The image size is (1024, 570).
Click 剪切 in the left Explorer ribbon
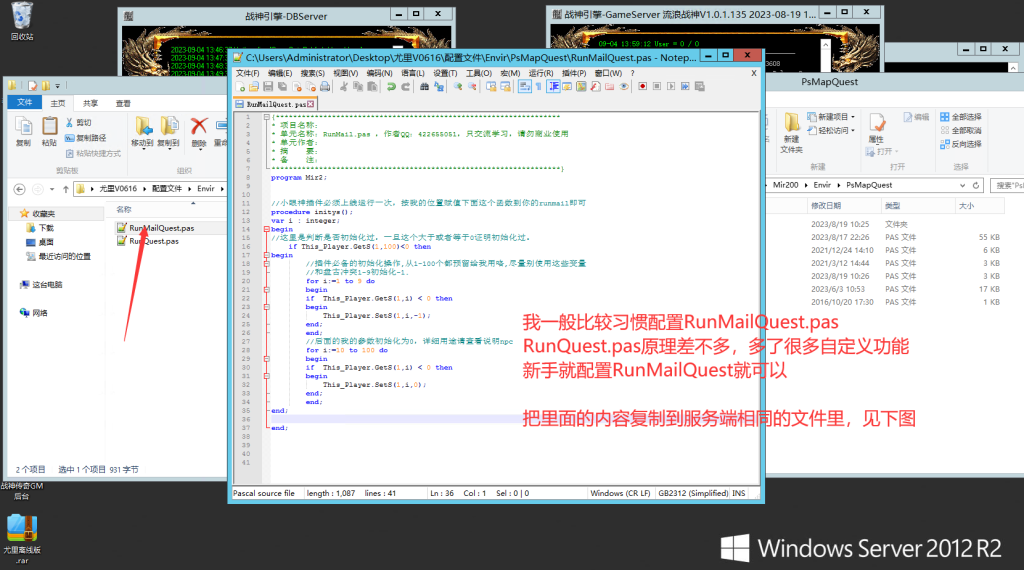pyautogui.click(x=78, y=123)
